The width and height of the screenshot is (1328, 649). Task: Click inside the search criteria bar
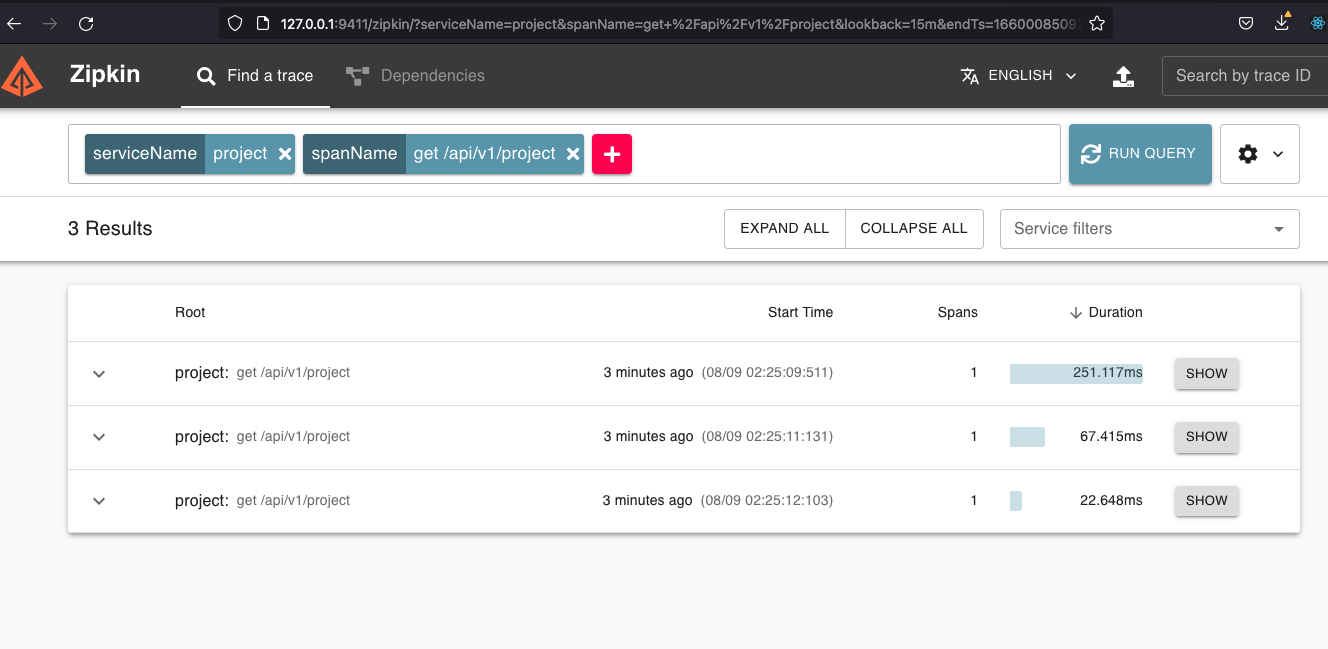(845, 154)
